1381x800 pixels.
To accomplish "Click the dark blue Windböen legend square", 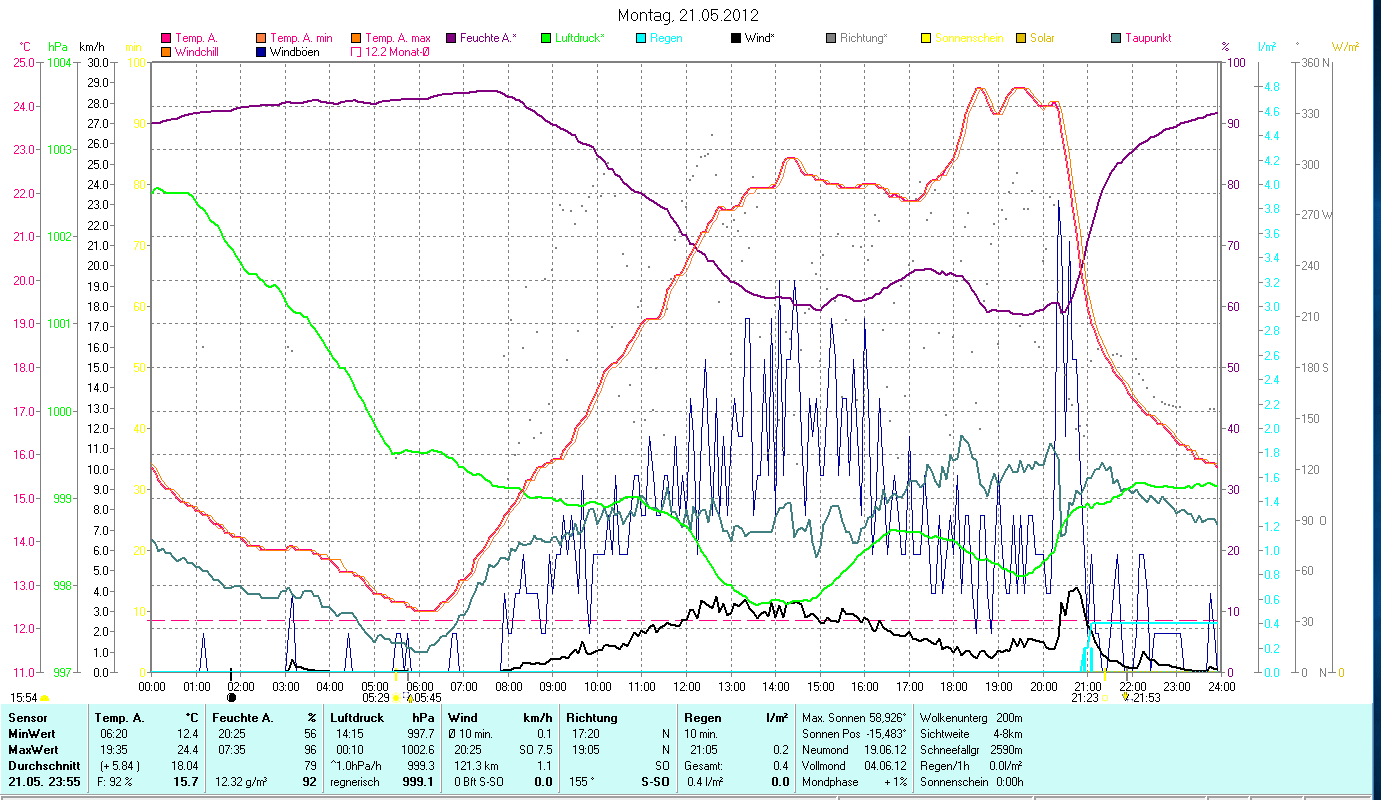I will coord(262,52).
